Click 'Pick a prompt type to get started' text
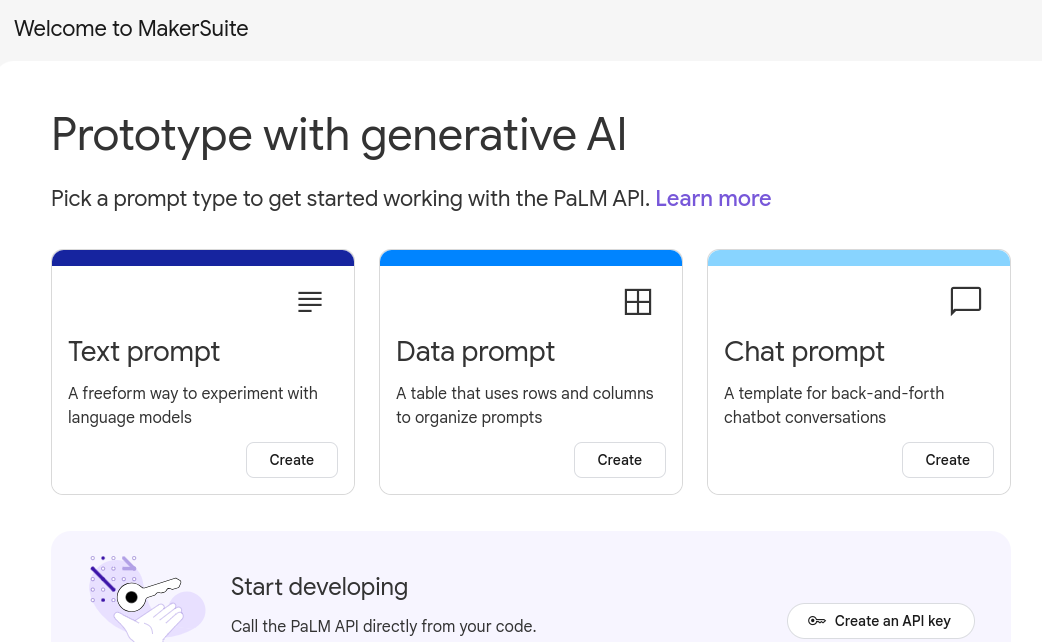This screenshot has height=642, width=1042. 350,199
